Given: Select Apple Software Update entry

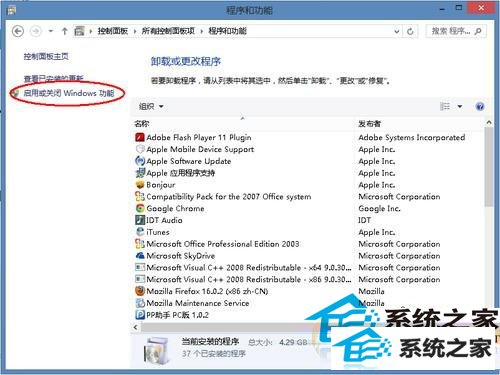Looking at the screenshot, I should click(189, 161).
